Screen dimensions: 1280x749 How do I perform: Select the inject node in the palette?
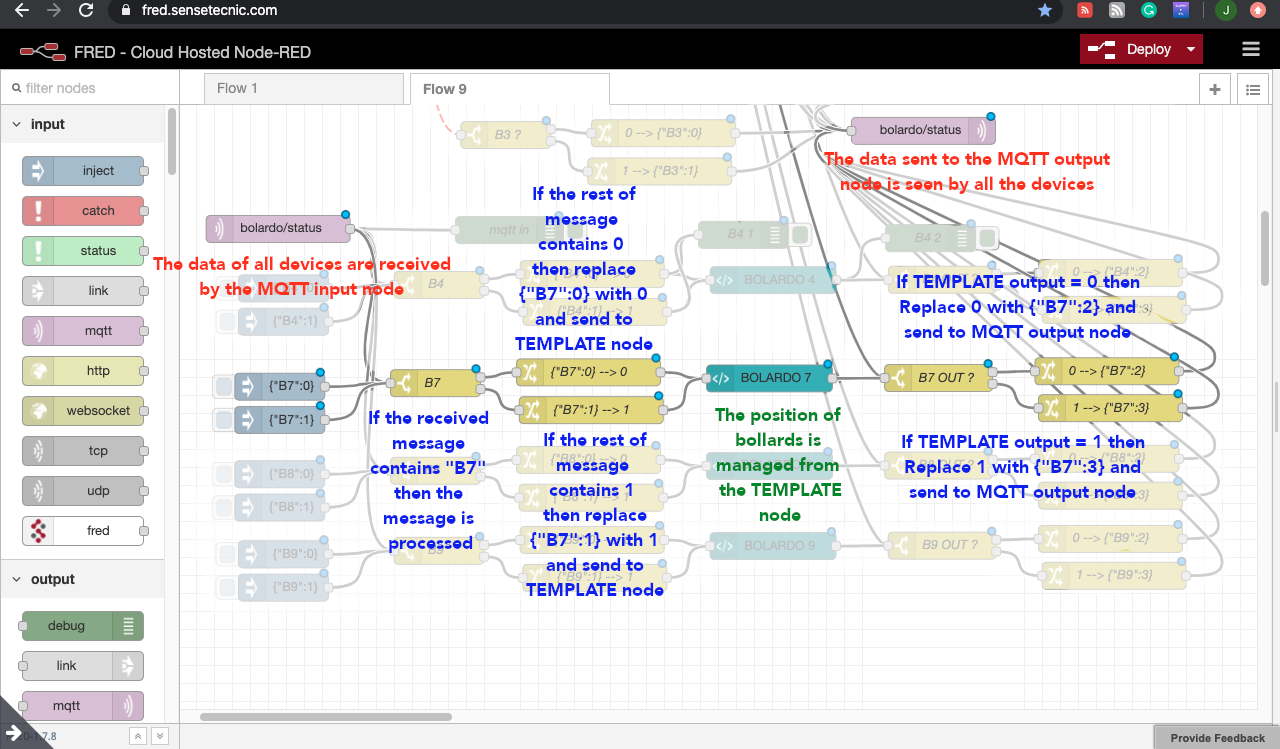coord(84,170)
